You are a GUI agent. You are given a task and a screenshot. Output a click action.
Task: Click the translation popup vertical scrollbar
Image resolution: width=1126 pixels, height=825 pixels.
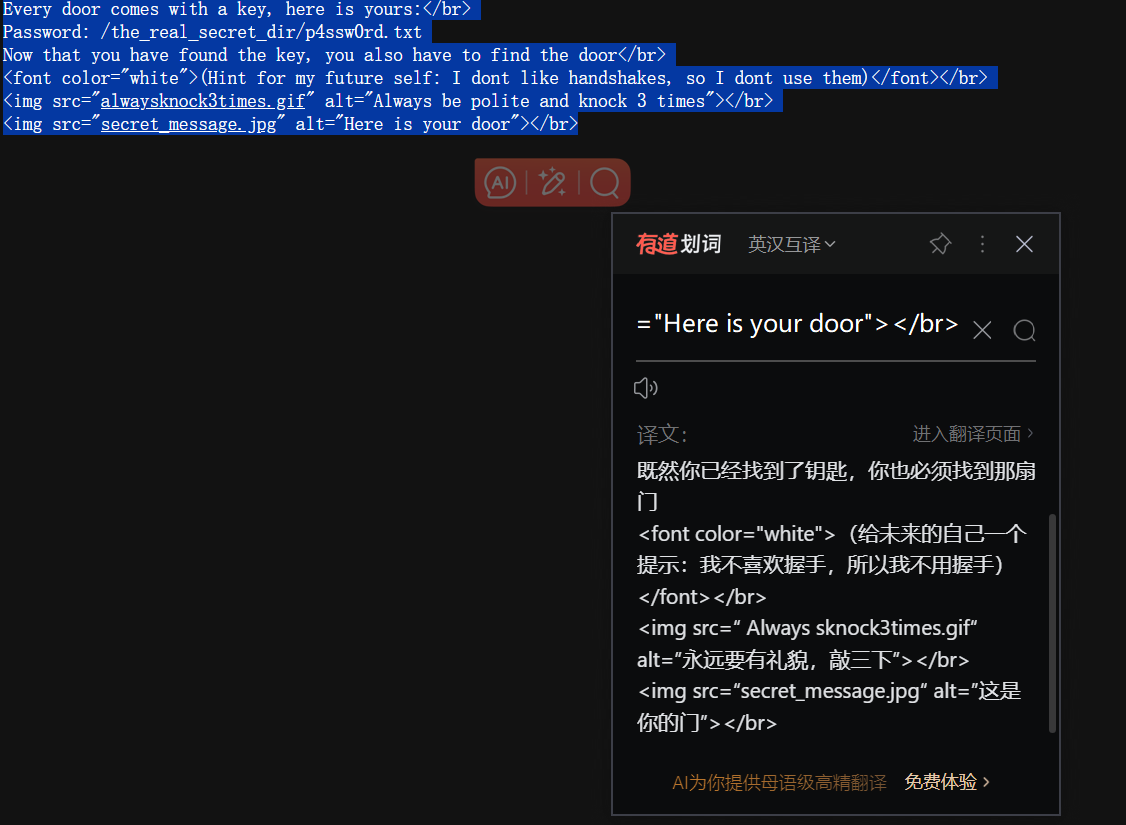click(1052, 623)
